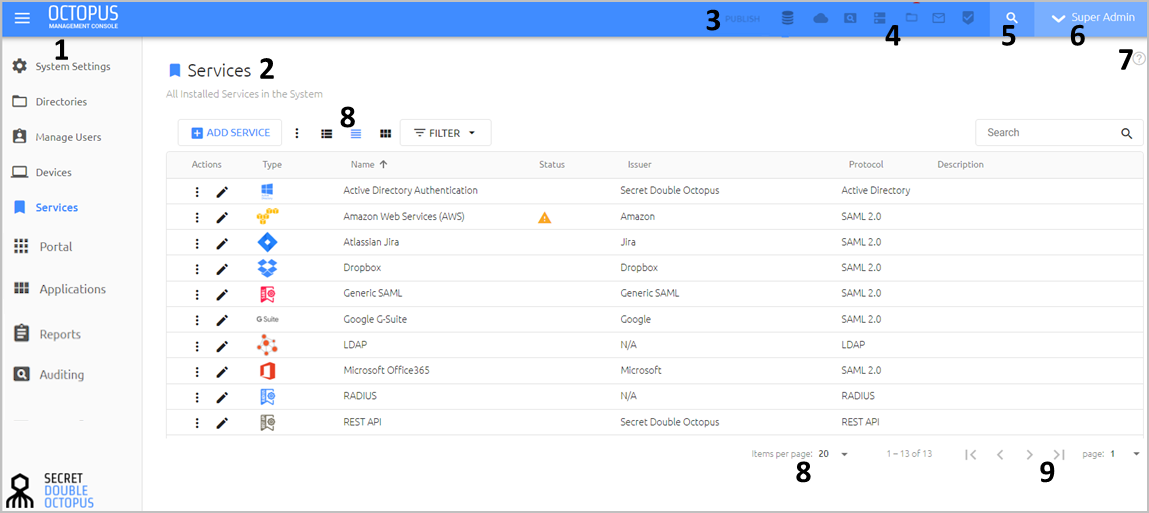Go to Applications in the sidebar
Image resolution: width=1149 pixels, height=513 pixels.
60,289
